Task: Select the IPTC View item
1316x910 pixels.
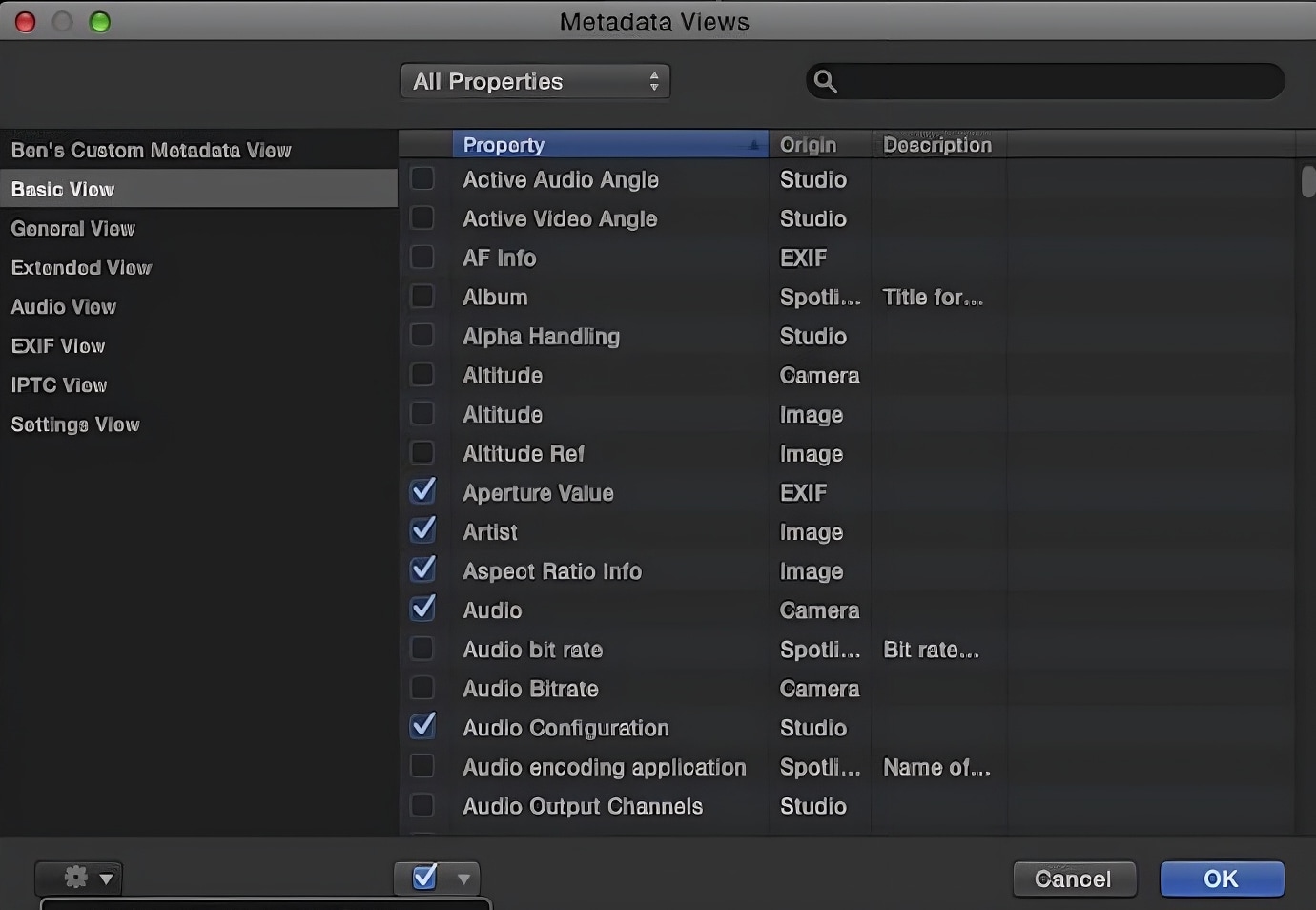Action: tap(59, 384)
